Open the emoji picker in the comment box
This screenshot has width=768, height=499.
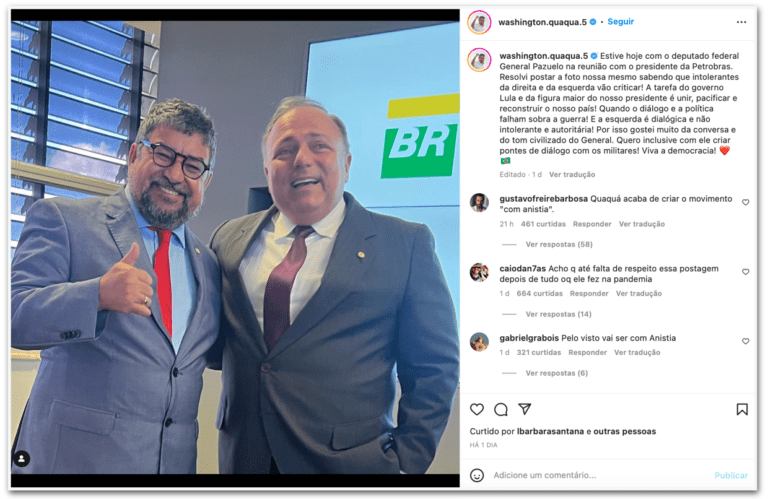(477, 475)
